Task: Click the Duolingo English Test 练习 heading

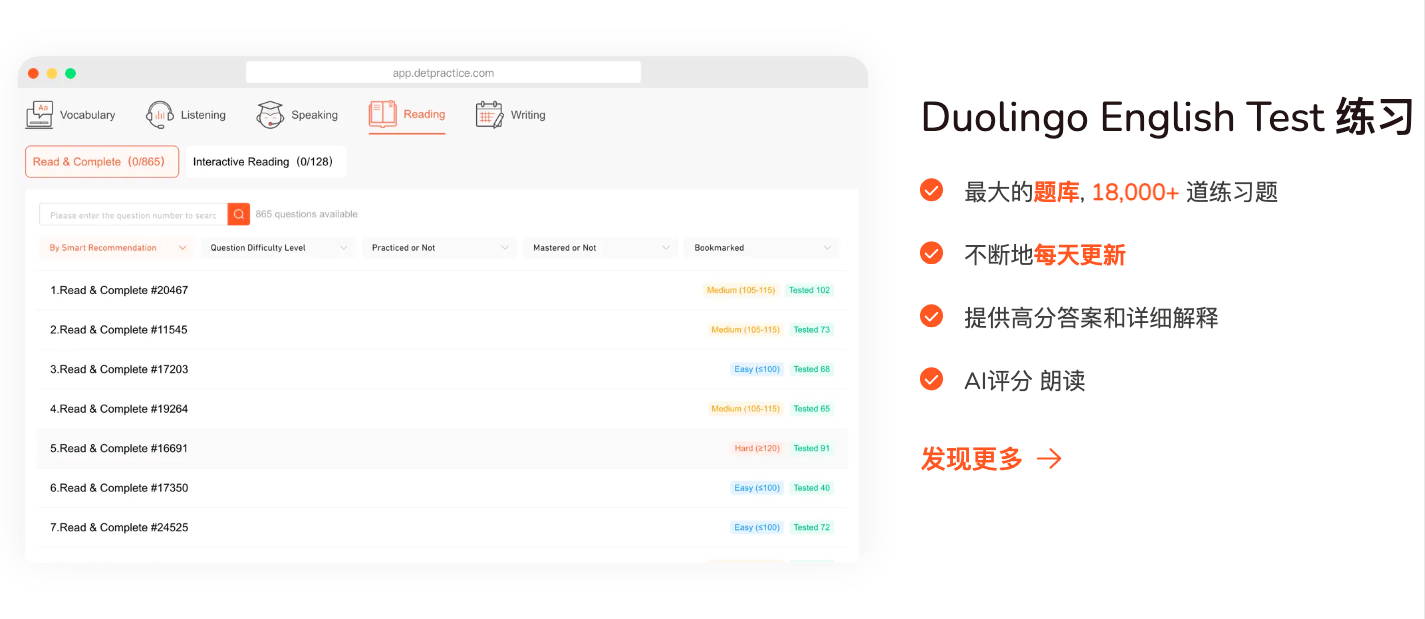Action: [1168, 117]
